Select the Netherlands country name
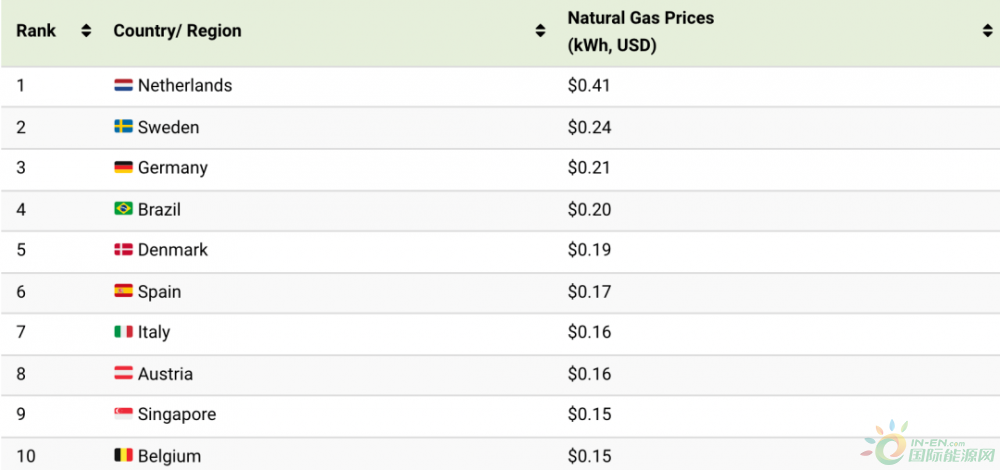The width and height of the screenshot is (1000, 470). tap(185, 85)
